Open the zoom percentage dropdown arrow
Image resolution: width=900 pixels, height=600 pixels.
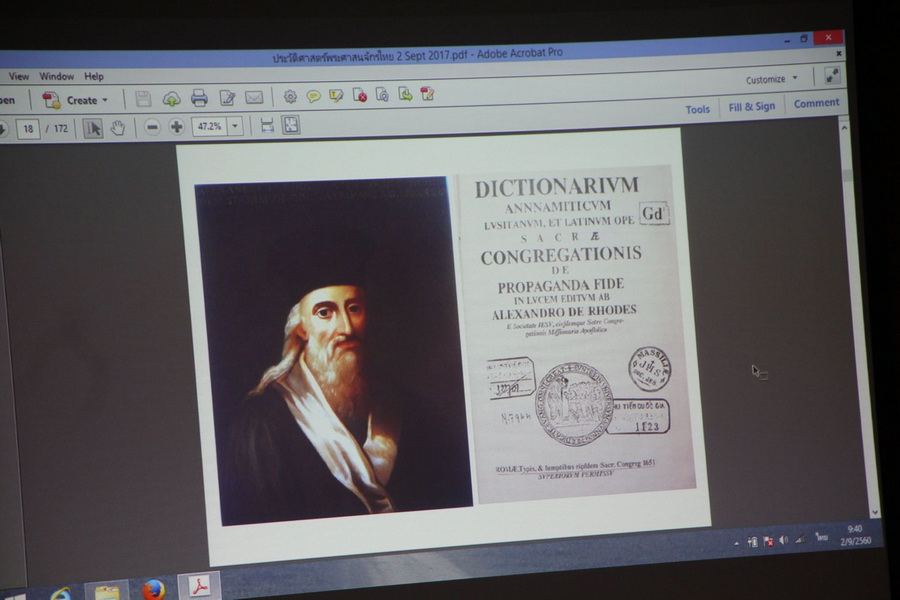pos(235,126)
